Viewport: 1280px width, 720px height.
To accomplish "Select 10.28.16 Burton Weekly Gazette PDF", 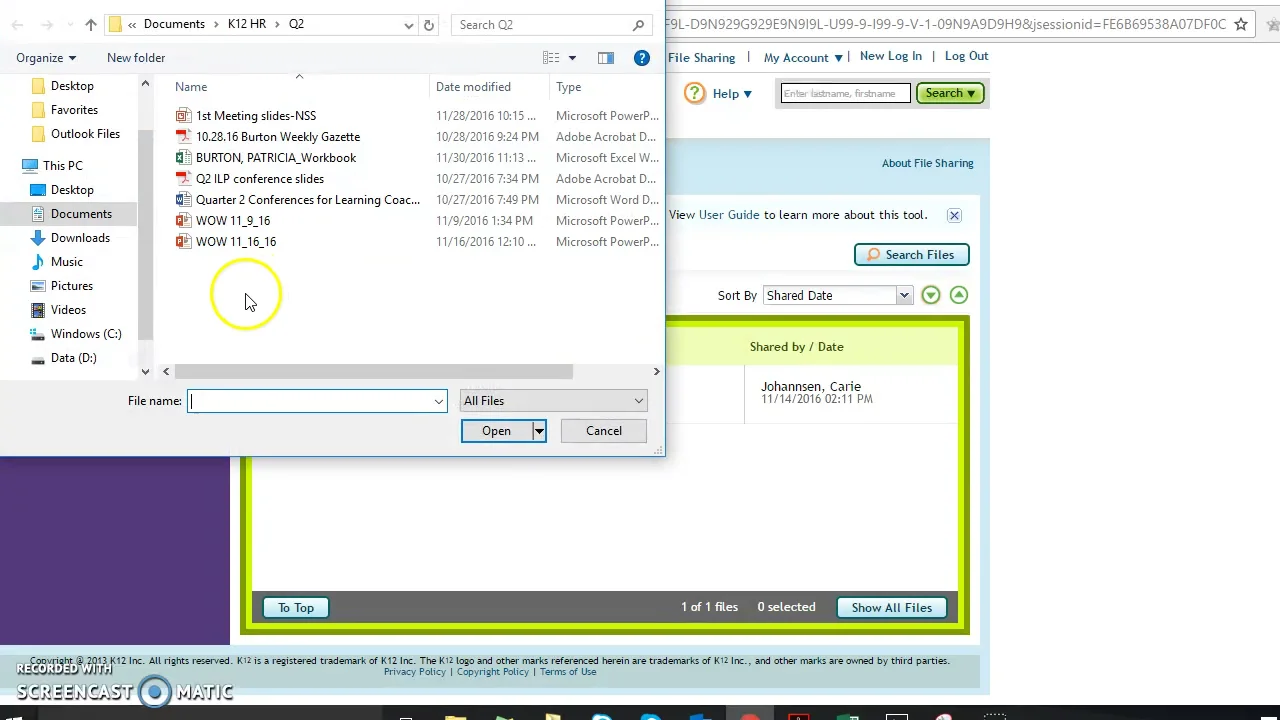I will pyautogui.click(x=278, y=137).
